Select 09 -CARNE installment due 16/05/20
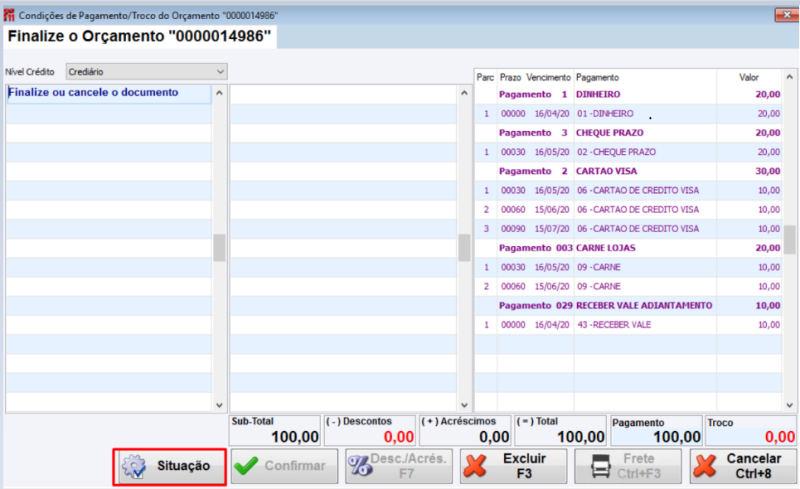 (x=629, y=267)
